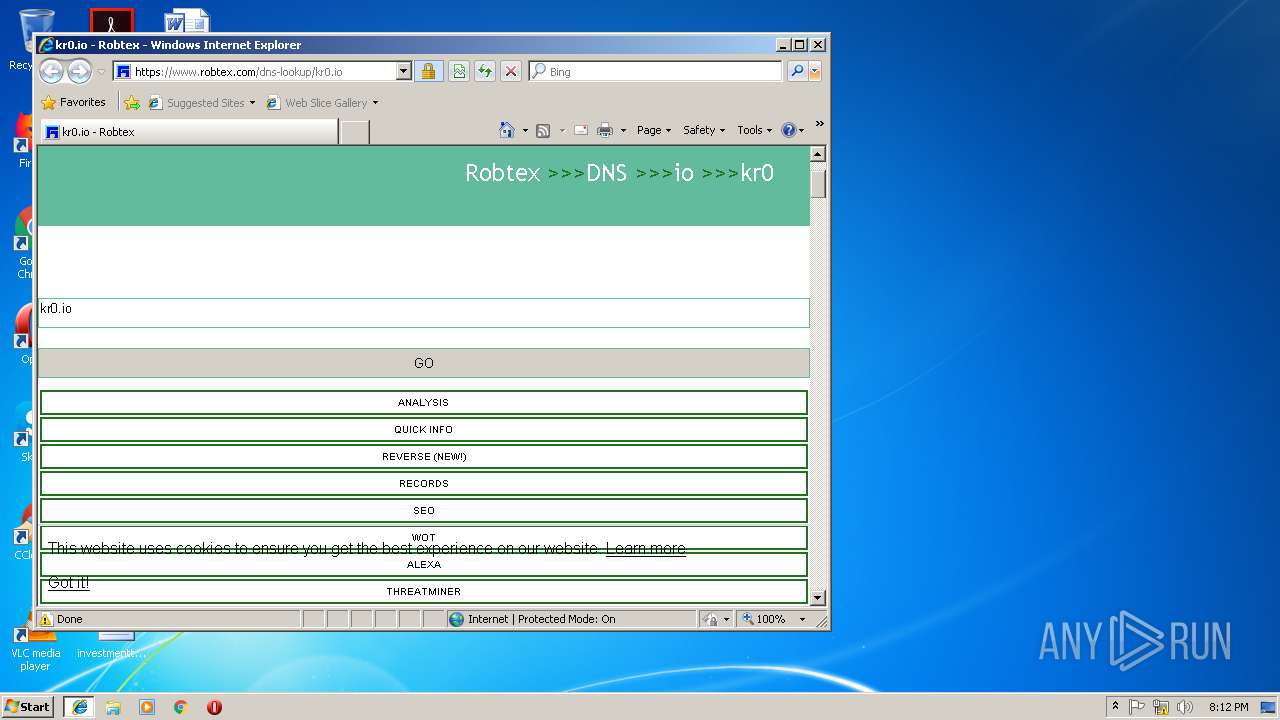The image size is (1280, 720).
Task: Open the search provider dropdown arrow
Action: 815,71
